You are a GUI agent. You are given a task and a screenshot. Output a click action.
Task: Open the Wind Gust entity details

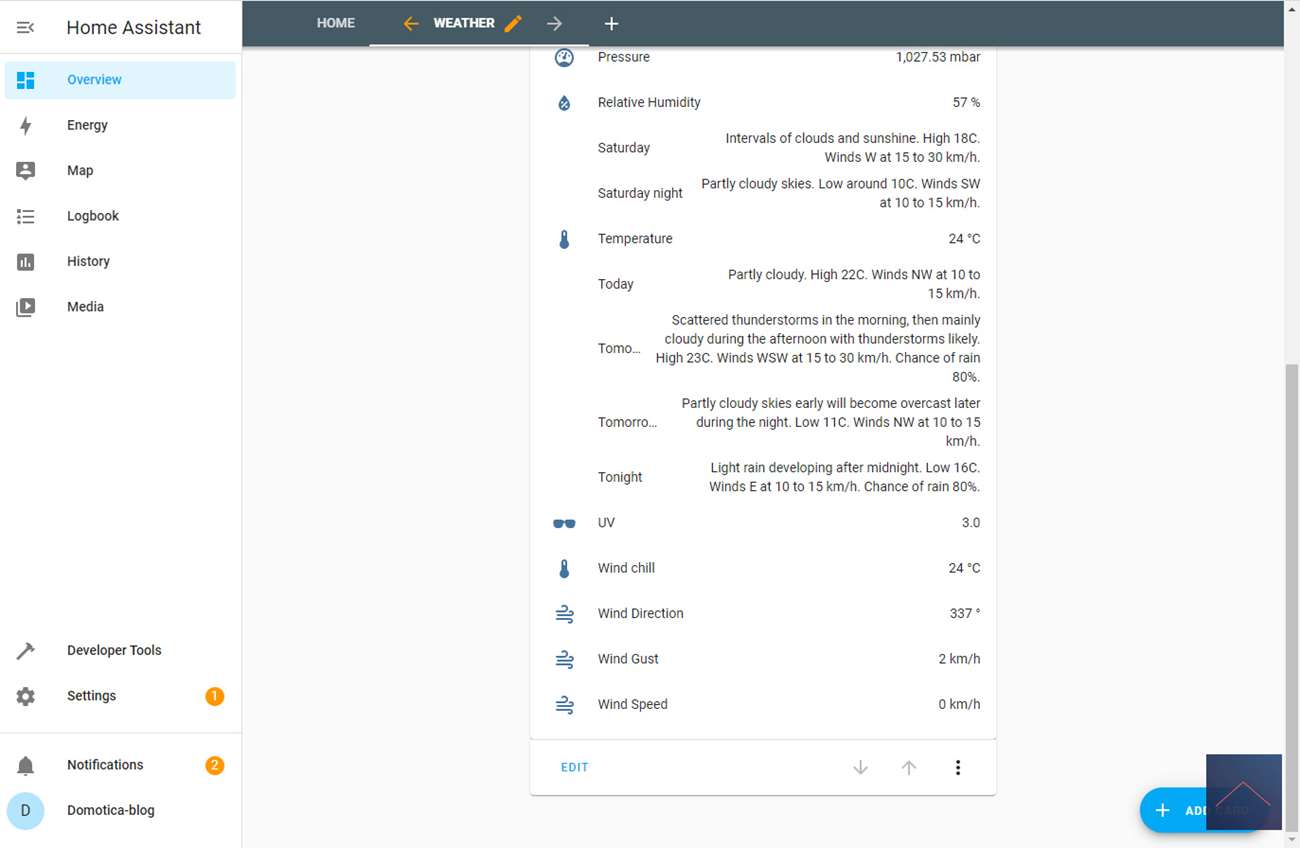tap(766, 659)
